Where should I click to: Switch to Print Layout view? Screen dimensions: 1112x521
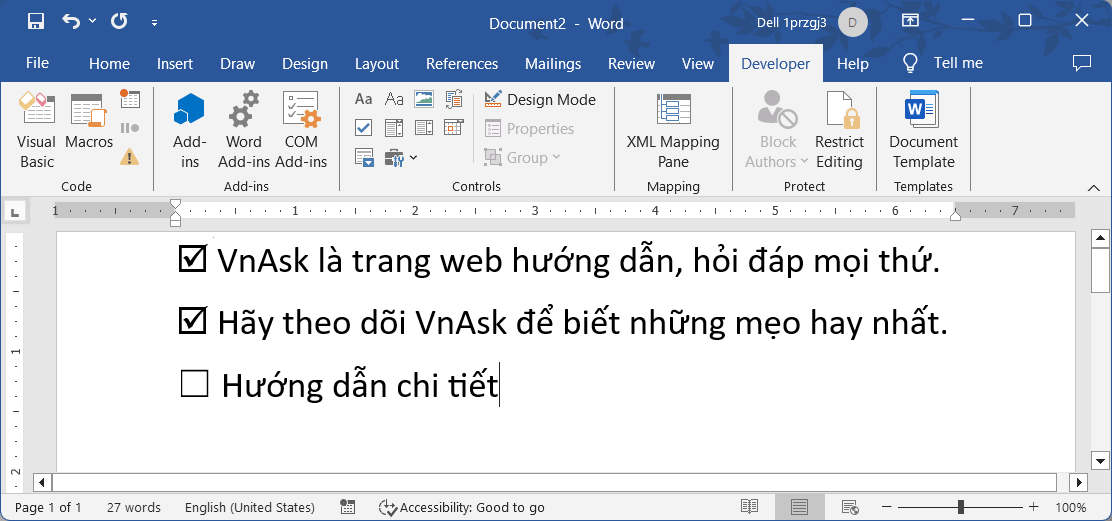coord(799,507)
